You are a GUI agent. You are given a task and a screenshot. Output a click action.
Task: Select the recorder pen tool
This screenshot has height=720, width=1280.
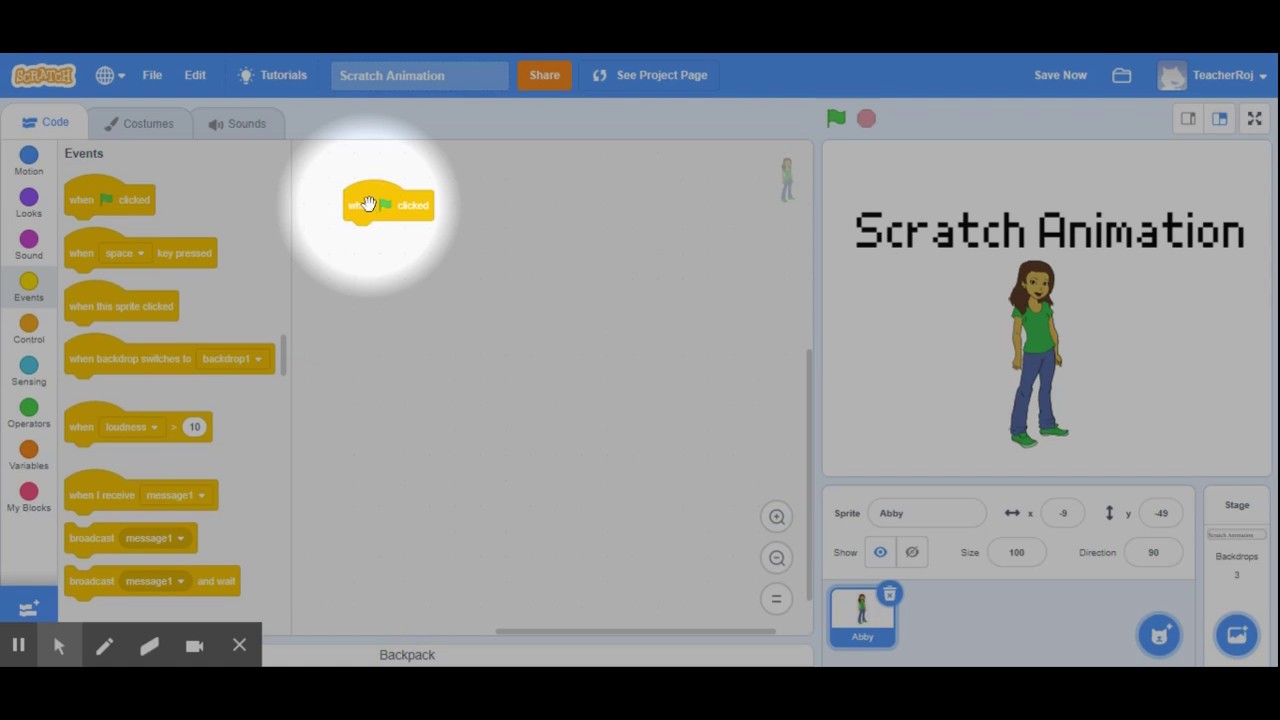pyautogui.click(x=104, y=646)
